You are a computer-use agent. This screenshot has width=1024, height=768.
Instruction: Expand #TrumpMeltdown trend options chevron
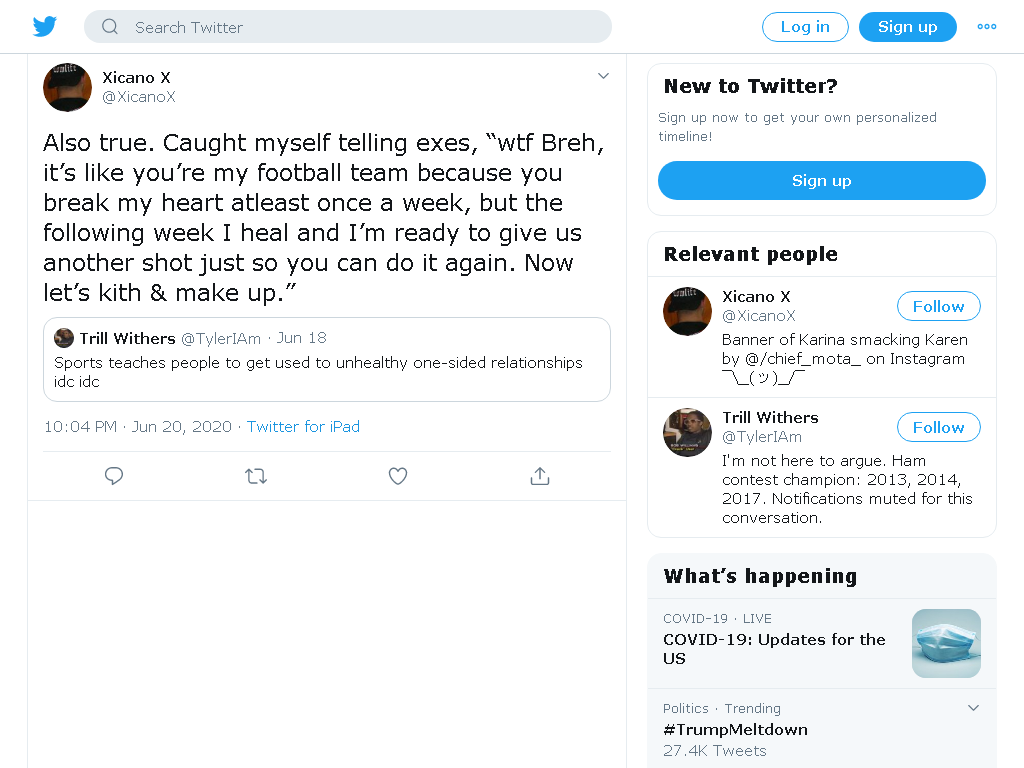point(973,708)
